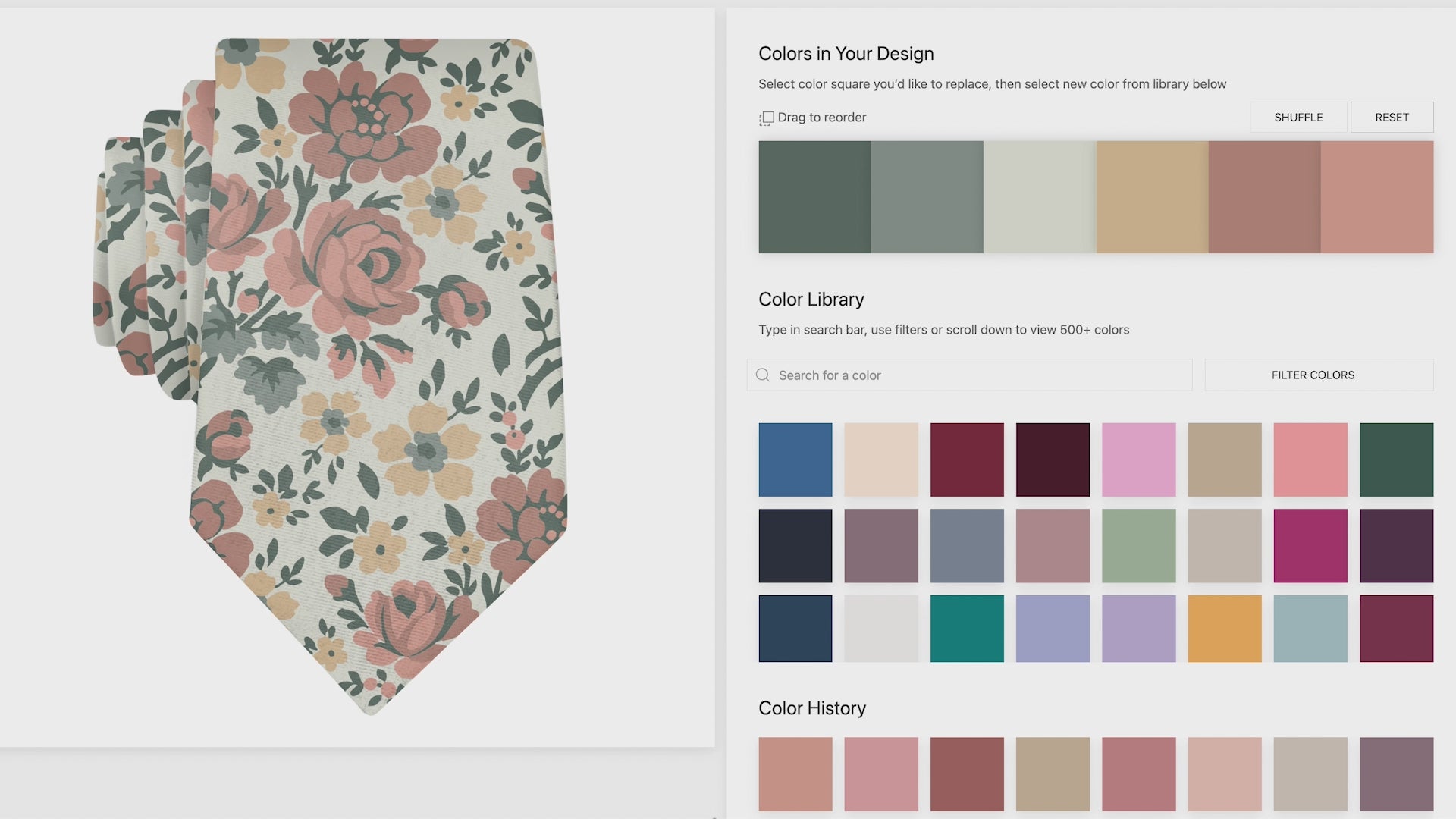Open the Filter Colors panel
Viewport: 1456px width, 819px height.
pos(1319,375)
